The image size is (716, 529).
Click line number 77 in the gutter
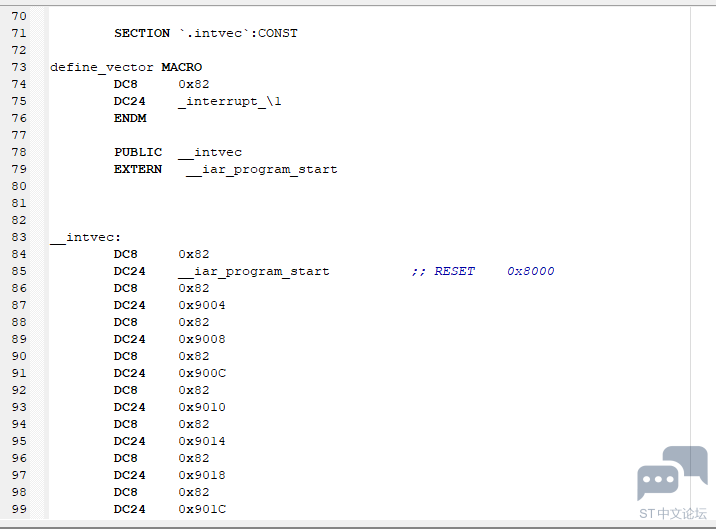19,135
